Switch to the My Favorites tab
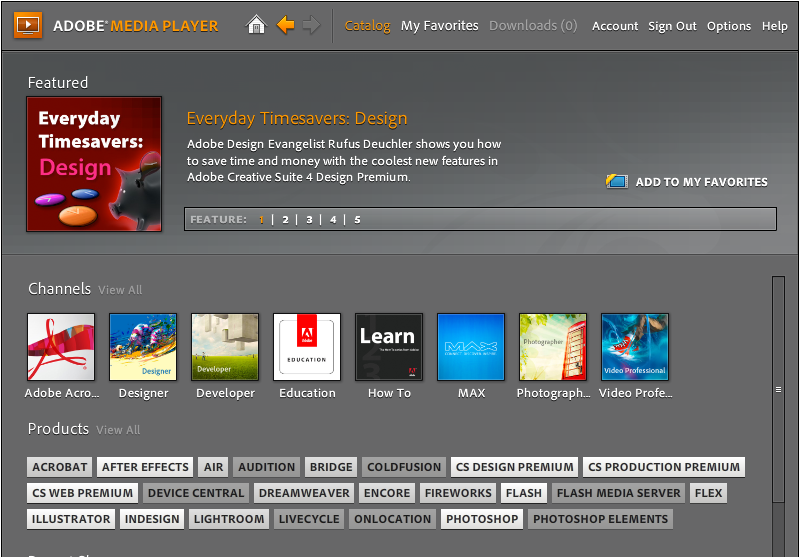Screen dimensions: 800x557 pos(439,26)
